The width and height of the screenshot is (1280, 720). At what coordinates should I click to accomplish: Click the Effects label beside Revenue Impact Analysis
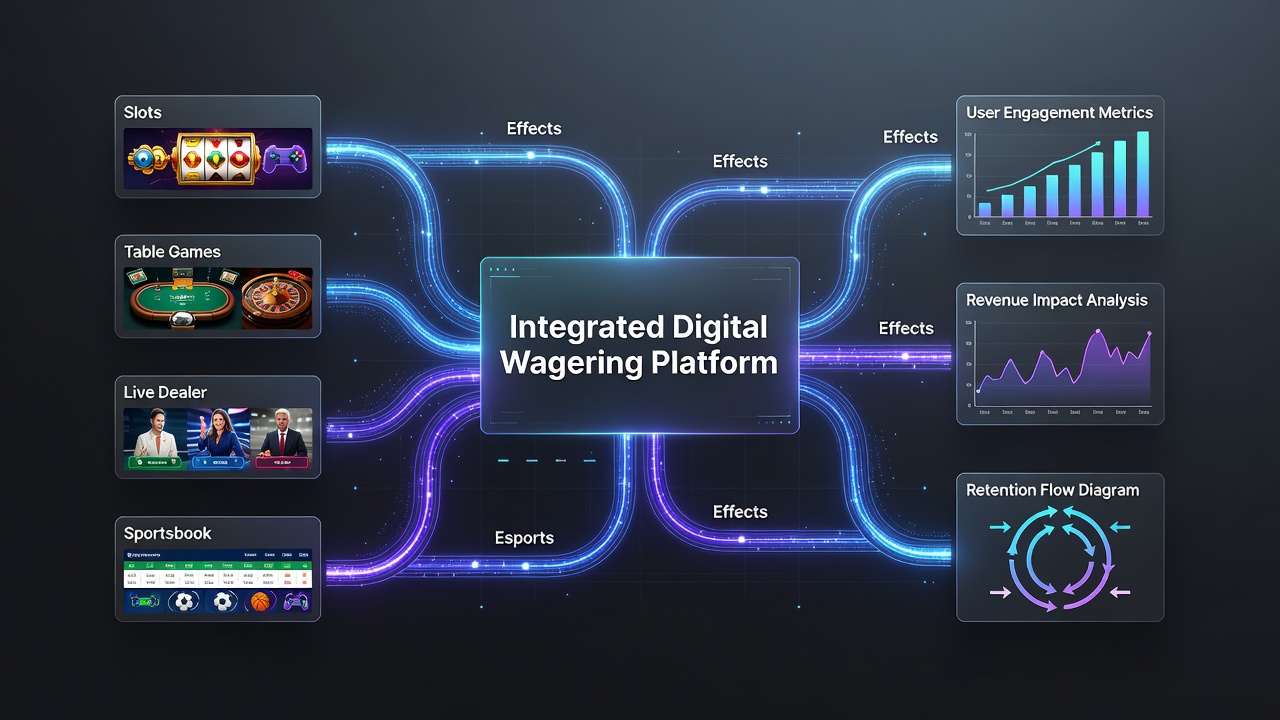(x=906, y=328)
